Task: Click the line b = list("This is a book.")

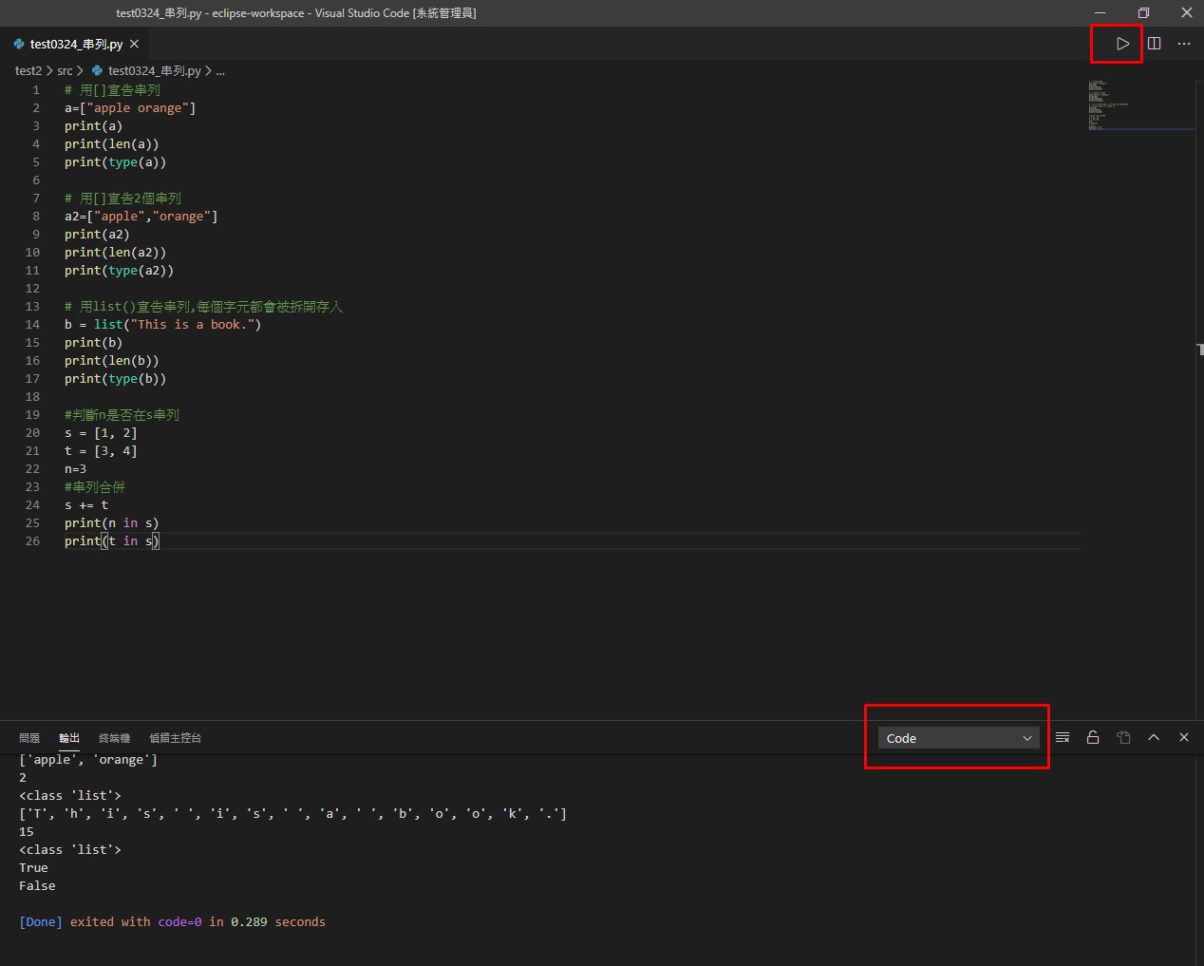Action: (x=163, y=324)
